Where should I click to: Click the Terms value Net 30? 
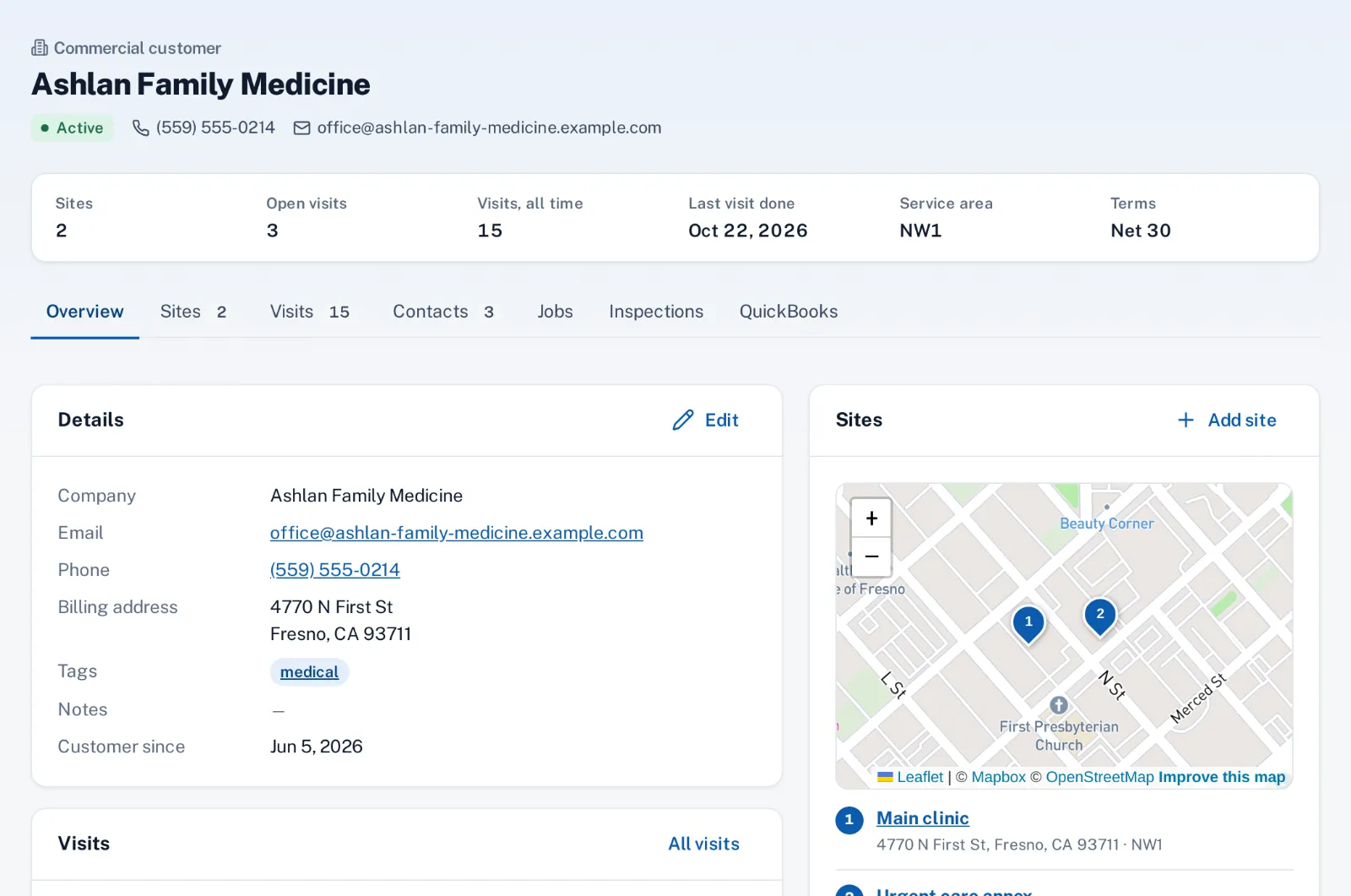pyautogui.click(x=1141, y=231)
